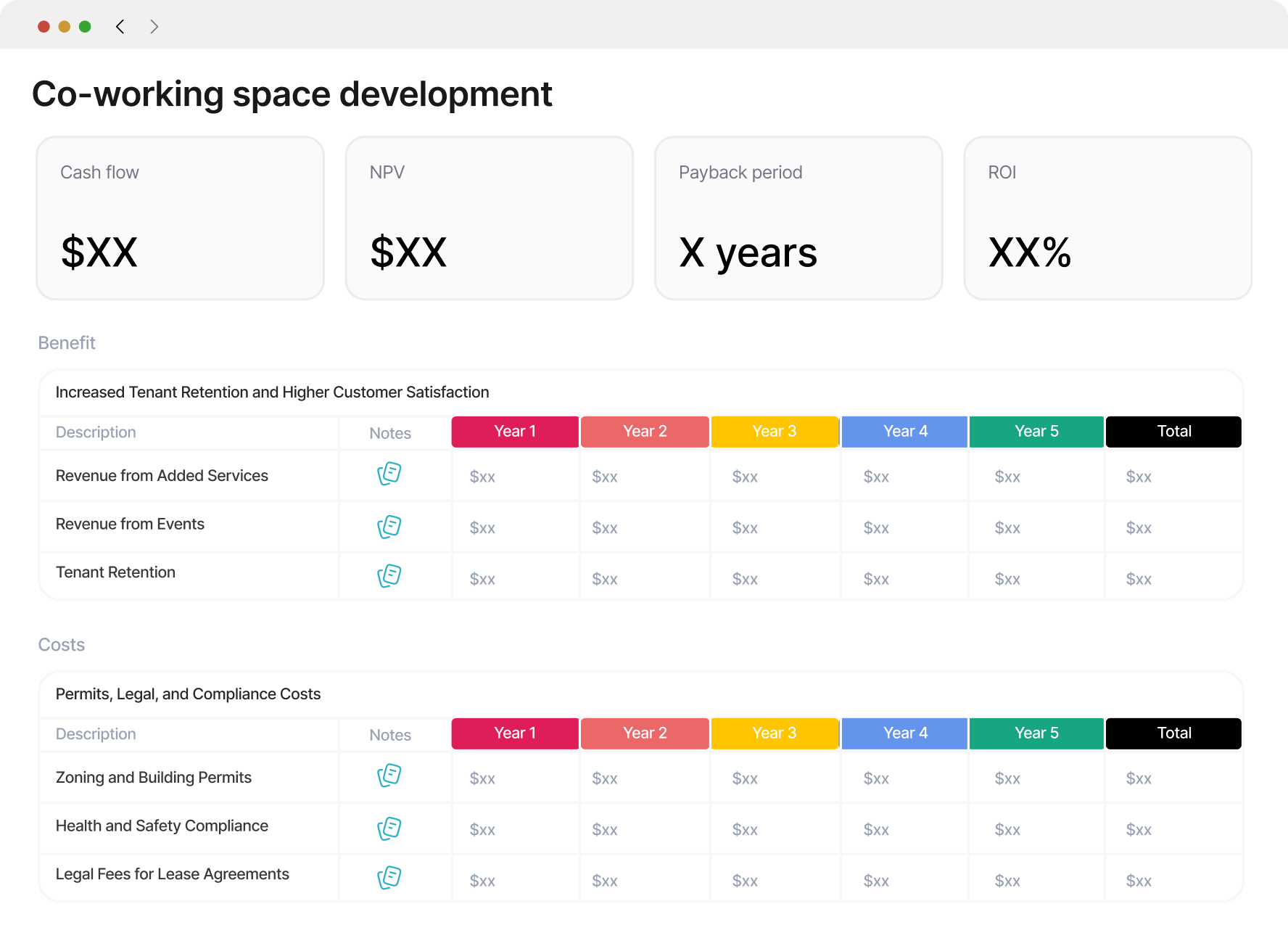Open notes for Legal Fees for Lease Agreements
Viewport: 1288px width, 946px height.
coord(389,878)
